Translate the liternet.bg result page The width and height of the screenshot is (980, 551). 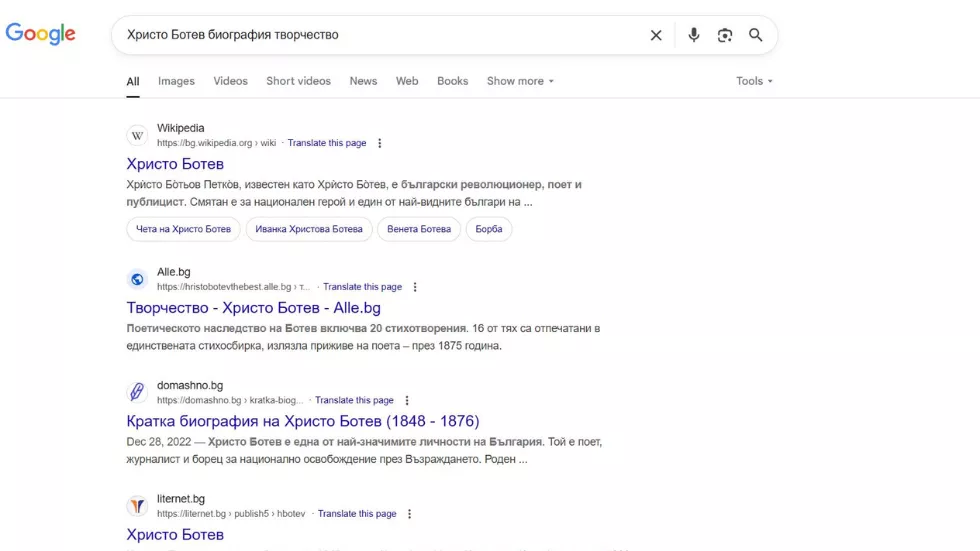tap(357, 514)
